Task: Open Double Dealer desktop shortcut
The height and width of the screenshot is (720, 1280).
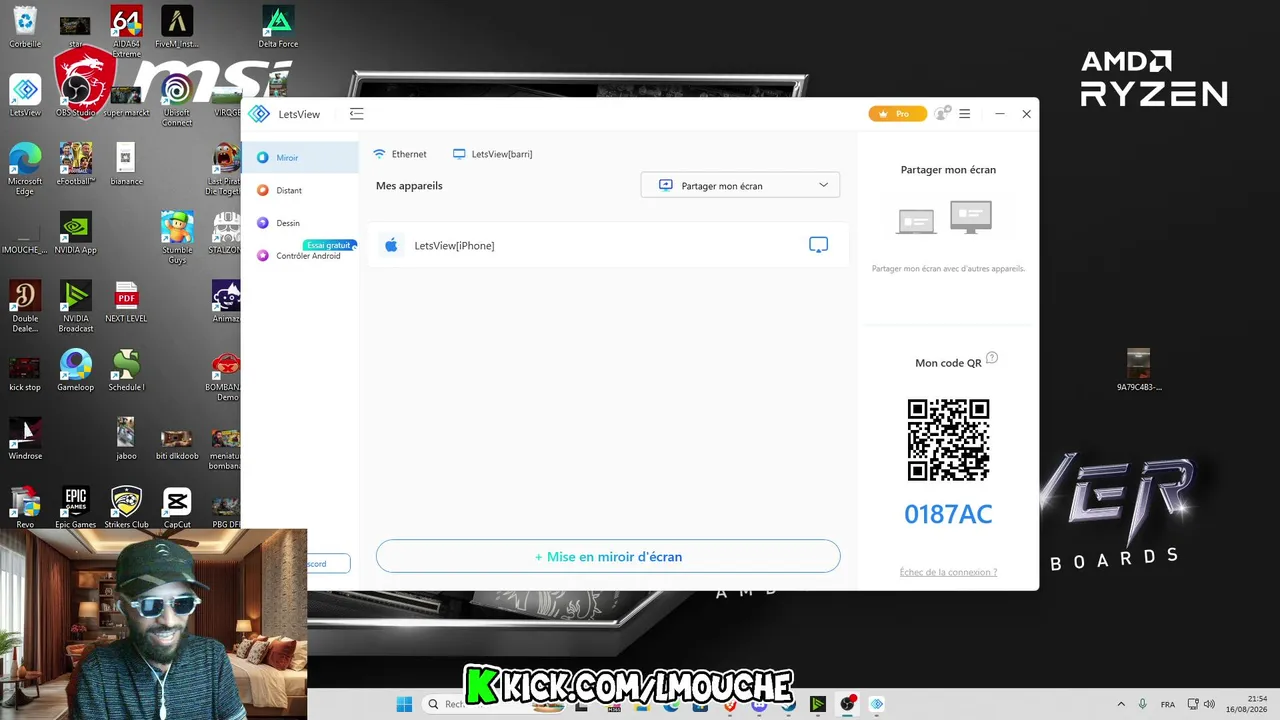Action: click(x=25, y=307)
